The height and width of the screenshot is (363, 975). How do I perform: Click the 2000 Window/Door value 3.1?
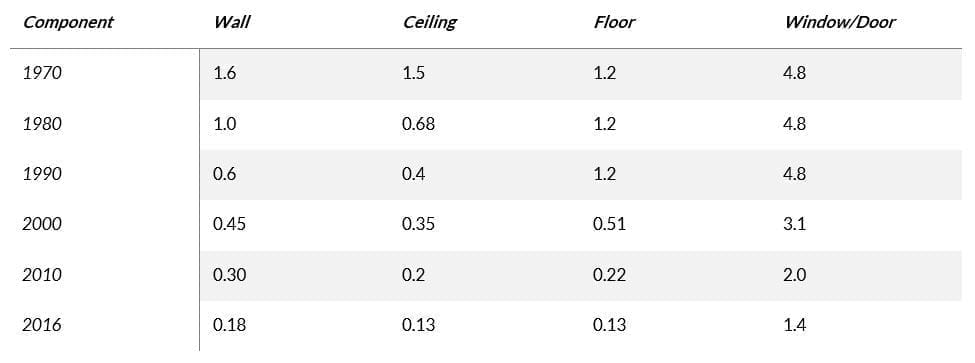(x=795, y=224)
